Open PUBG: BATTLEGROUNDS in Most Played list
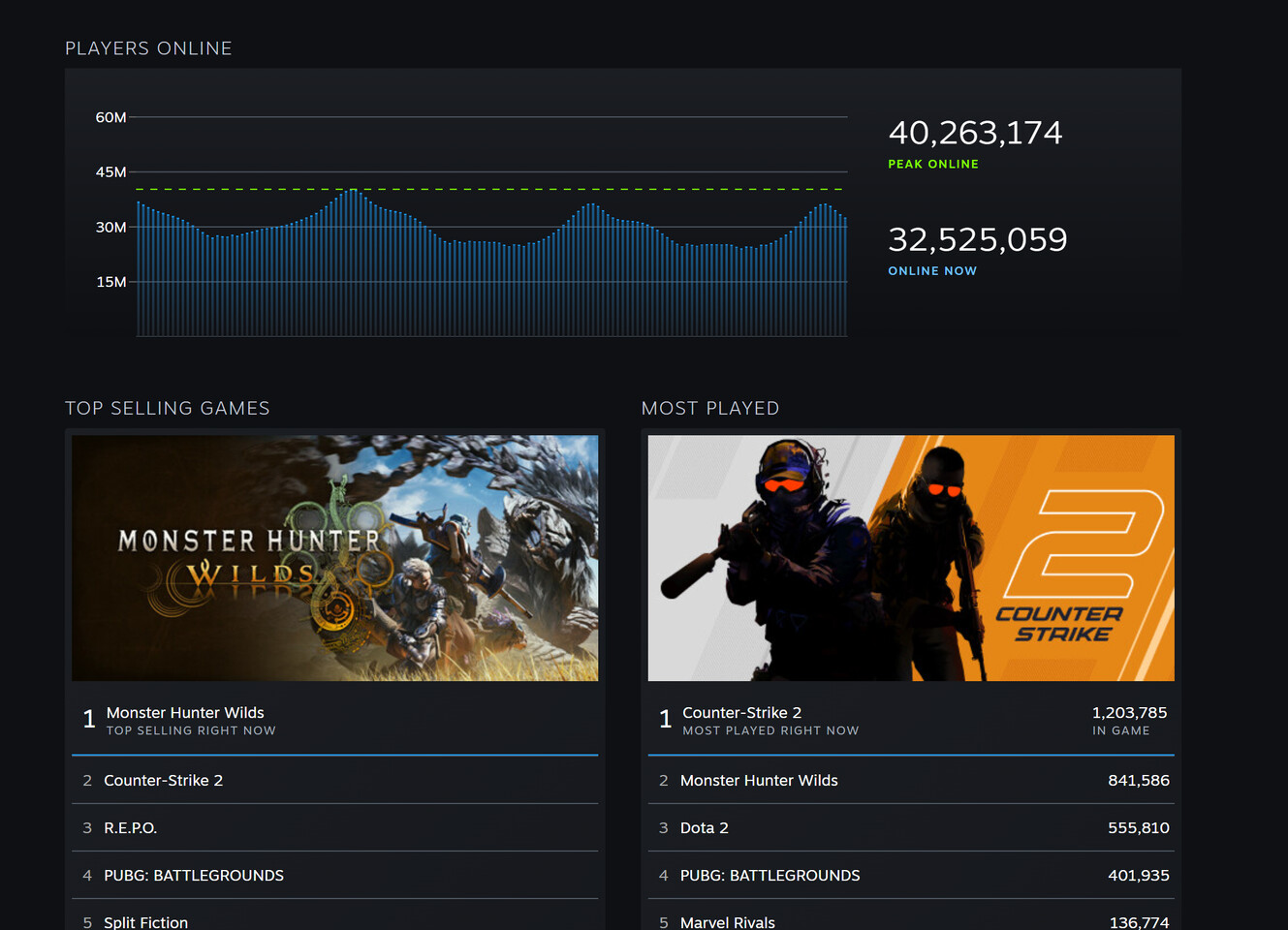 (911, 875)
